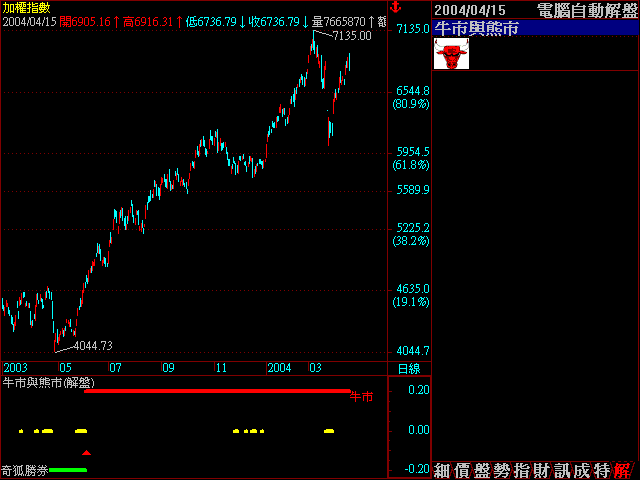The height and width of the screenshot is (480, 640).
Task: Click the red anchor icon above price axis
Action: [395, 7]
